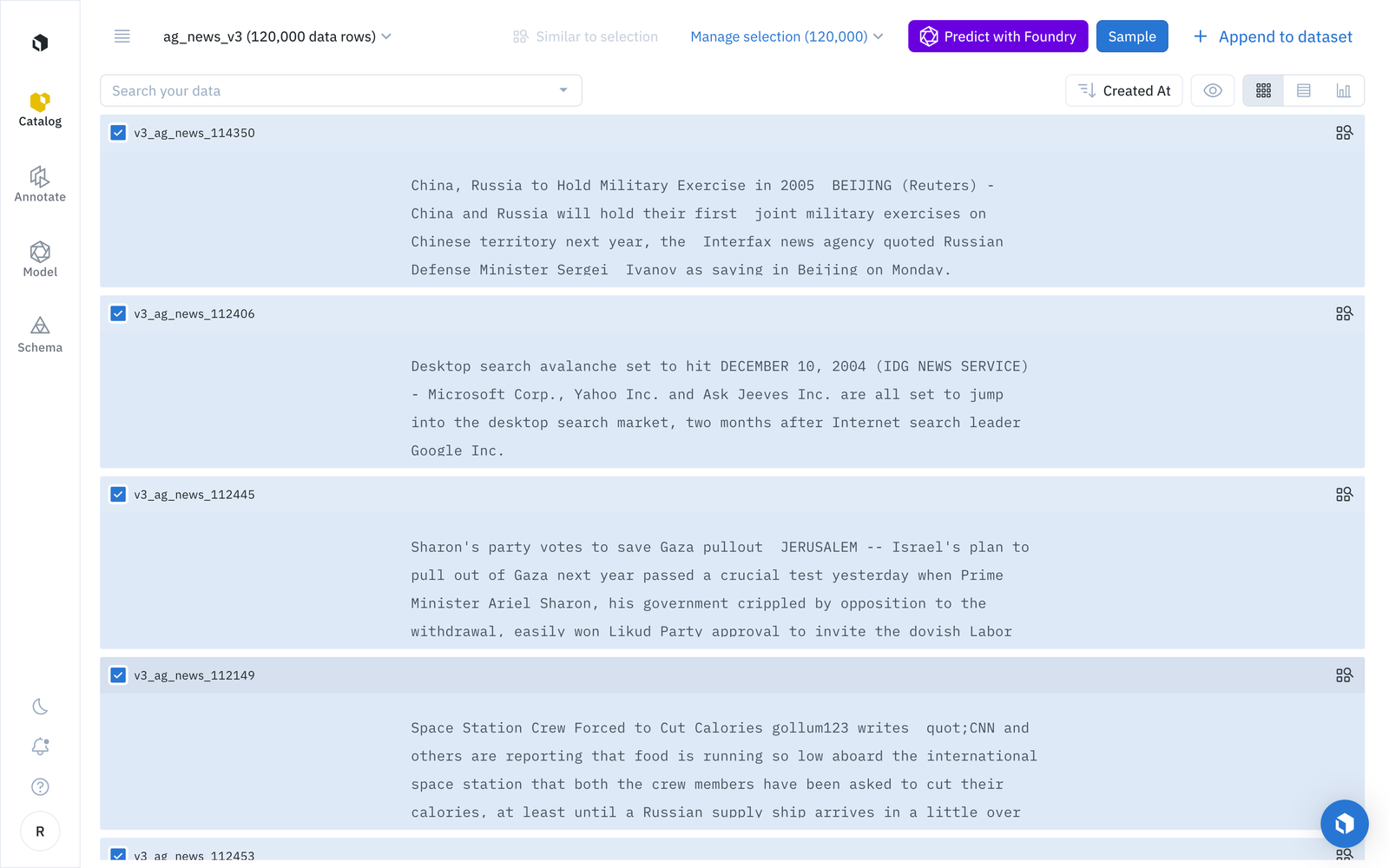Toggle field visibility with the eye icon
This screenshot has height=868, width=1389.
click(1212, 89)
